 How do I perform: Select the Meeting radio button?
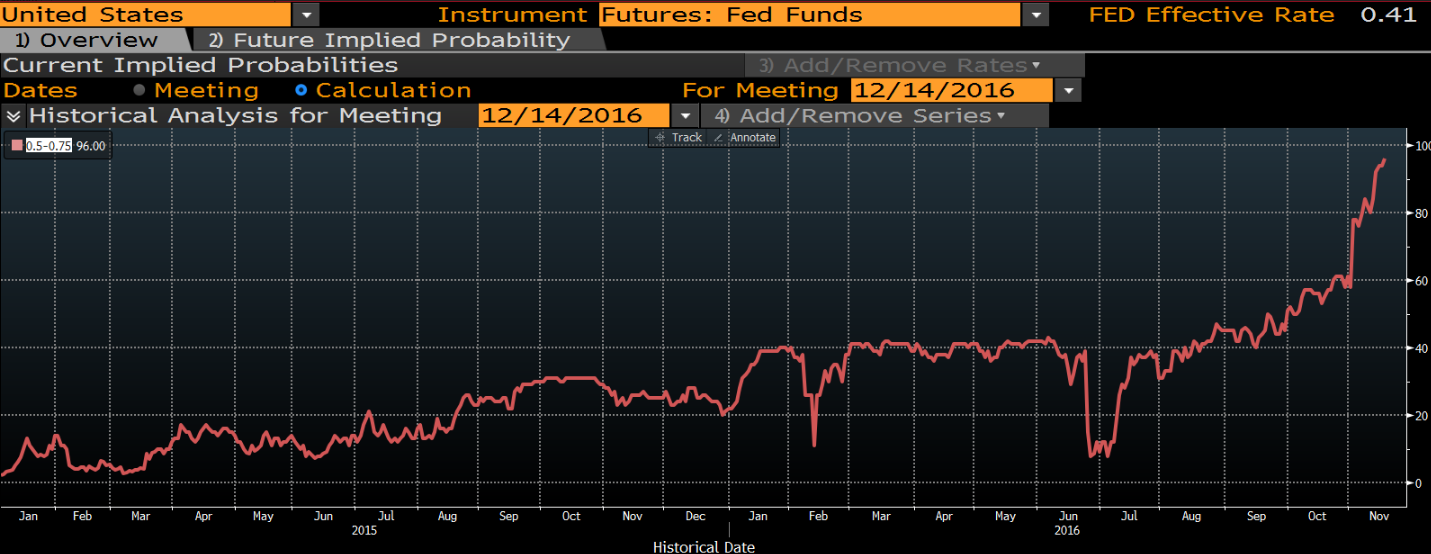(x=139, y=91)
